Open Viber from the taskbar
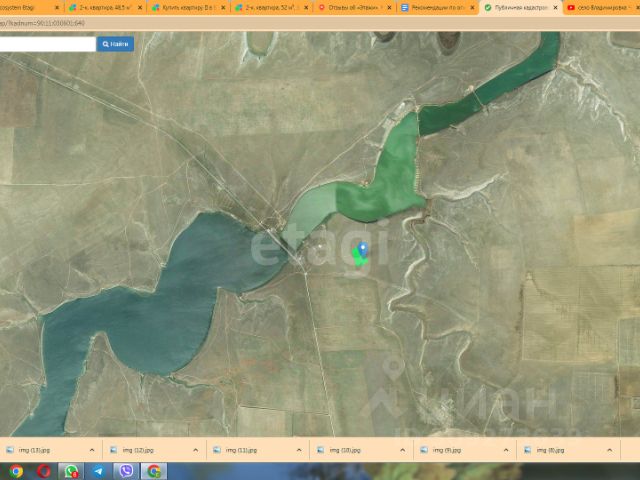The image size is (640, 480). [x=126, y=471]
